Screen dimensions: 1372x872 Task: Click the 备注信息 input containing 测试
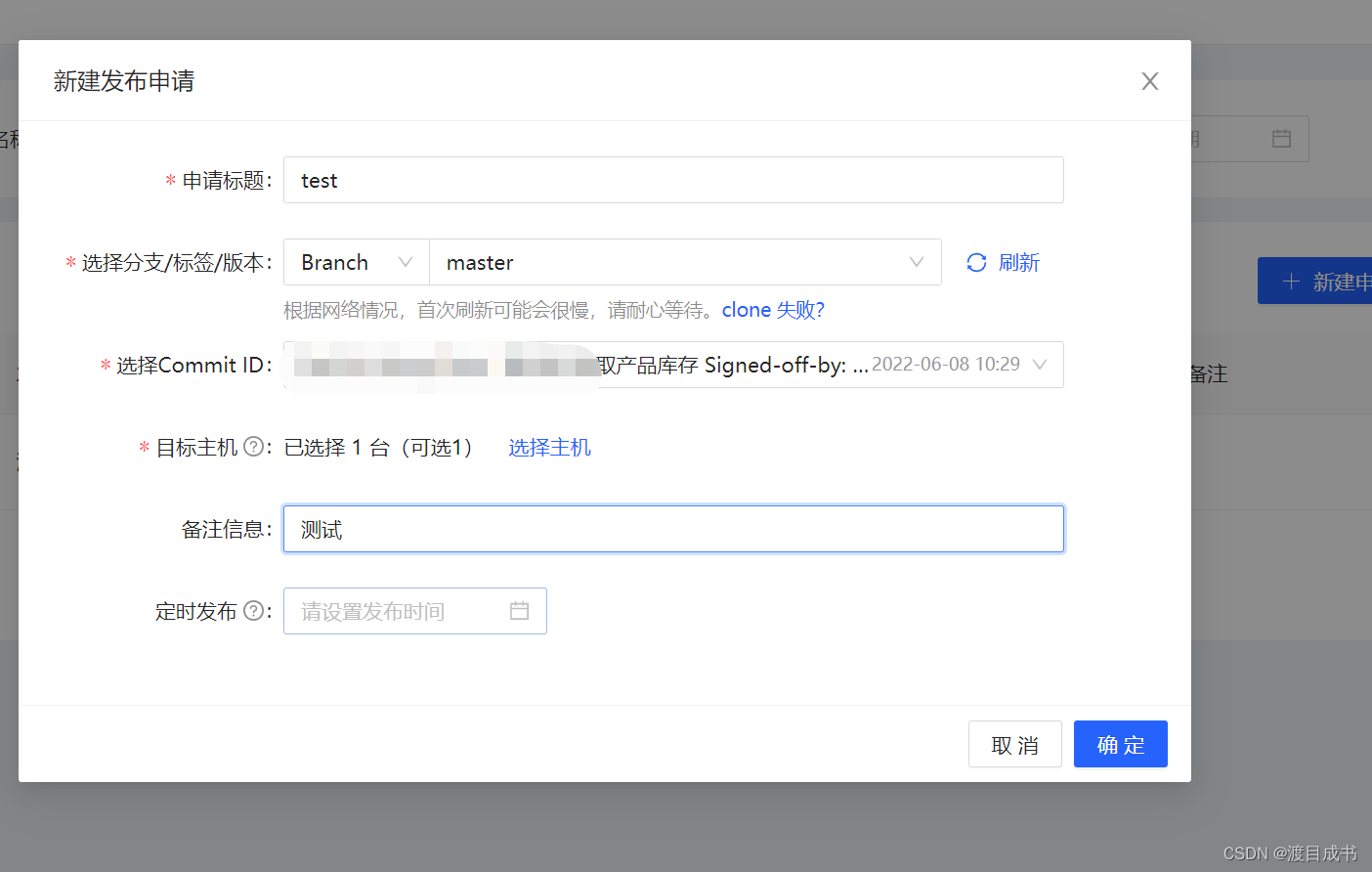[673, 529]
